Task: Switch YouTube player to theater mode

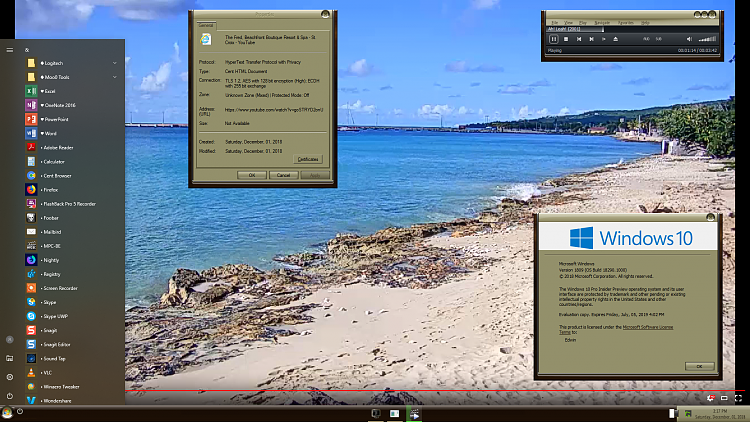Action: [724, 398]
